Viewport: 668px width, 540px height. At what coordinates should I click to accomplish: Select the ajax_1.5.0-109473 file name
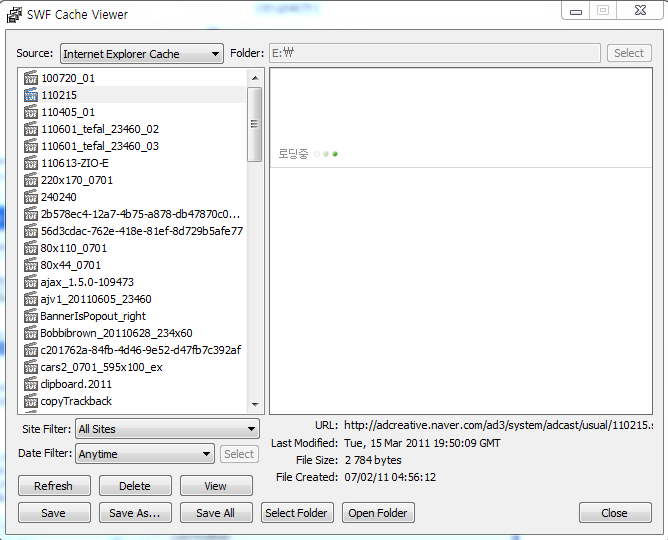pos(87,282)
